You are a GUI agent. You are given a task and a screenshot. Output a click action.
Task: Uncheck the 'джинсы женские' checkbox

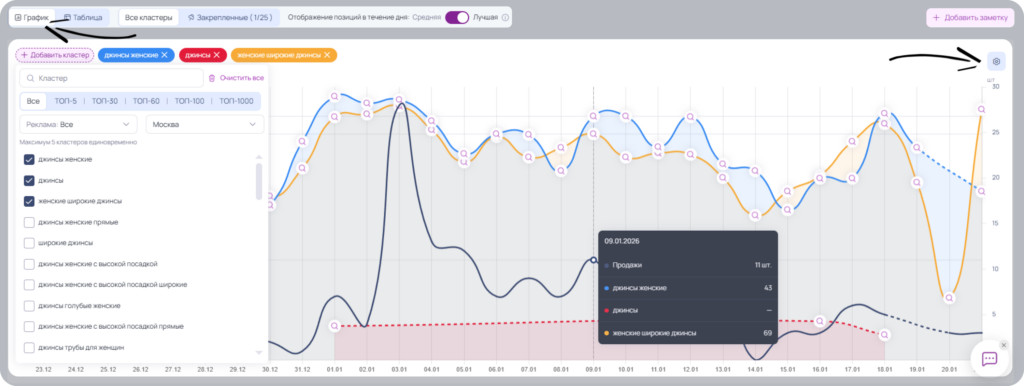(29, 159)
